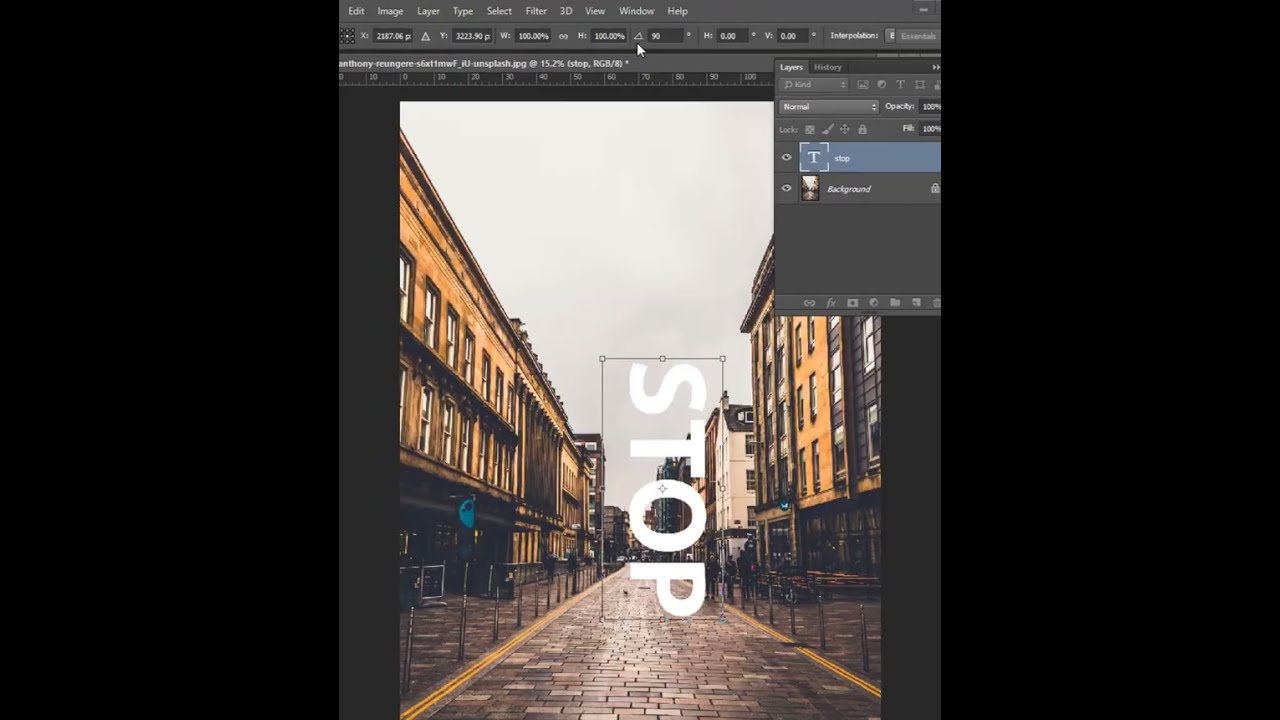Lock image pixels brush icon
The image size is (1280, 720).
point(827,129)
